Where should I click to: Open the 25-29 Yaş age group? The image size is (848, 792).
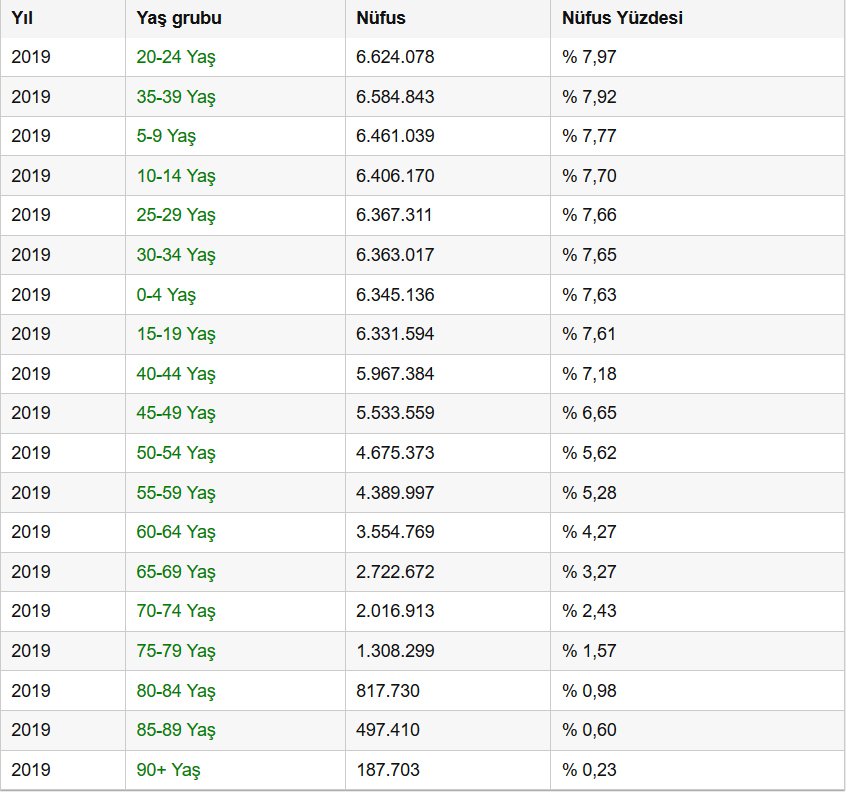[176, 215]
